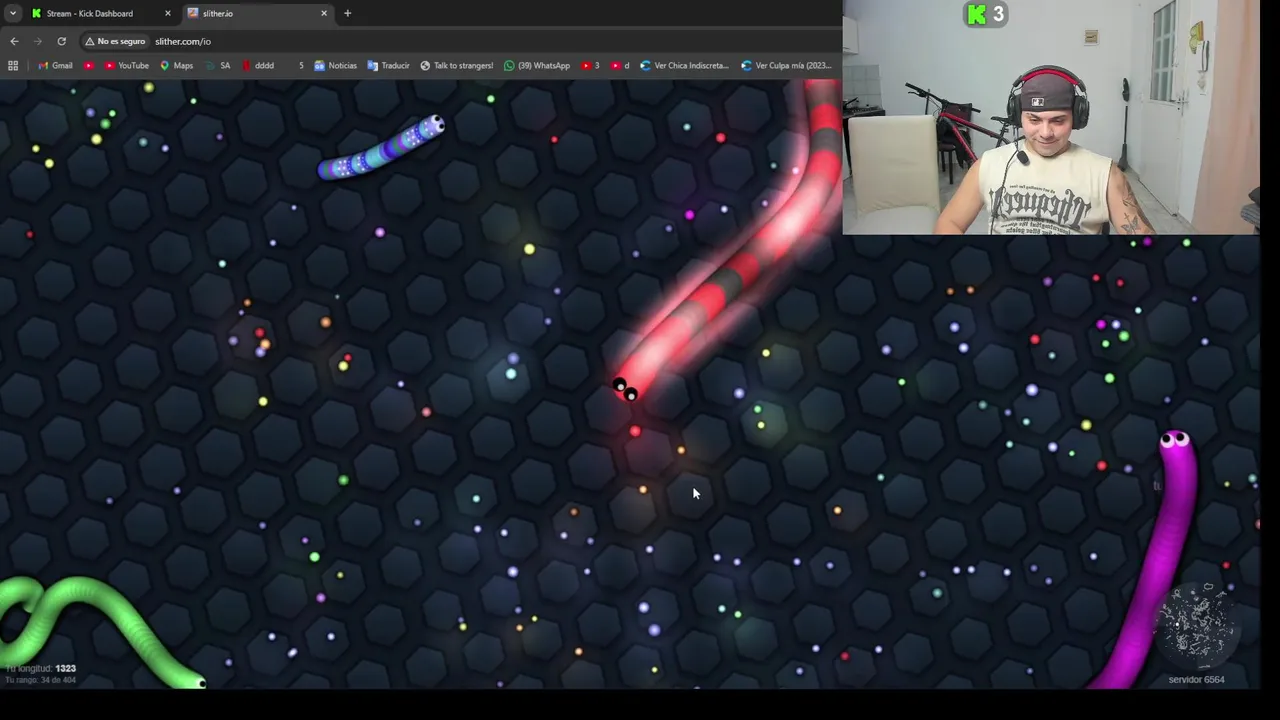Close the Stream - Kick Dashboard tab
Image resolution: width=1280 pixels, height=720 pixels.
[x=167, y=13]
